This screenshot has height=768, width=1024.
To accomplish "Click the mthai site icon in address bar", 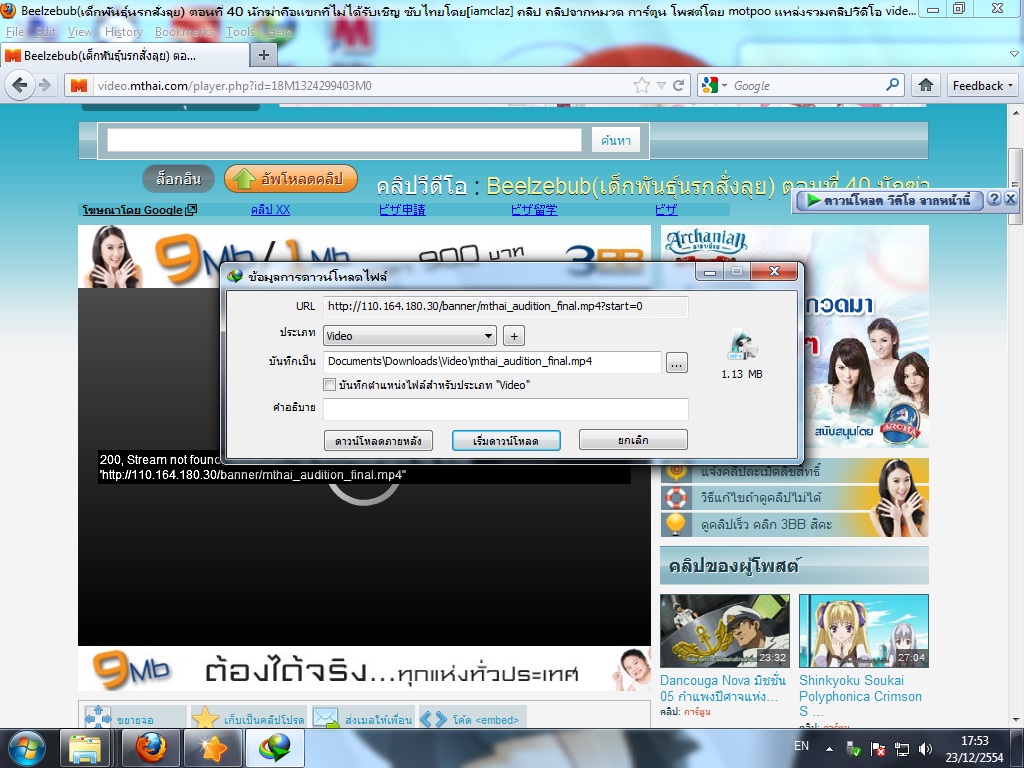I will point(79,86).
